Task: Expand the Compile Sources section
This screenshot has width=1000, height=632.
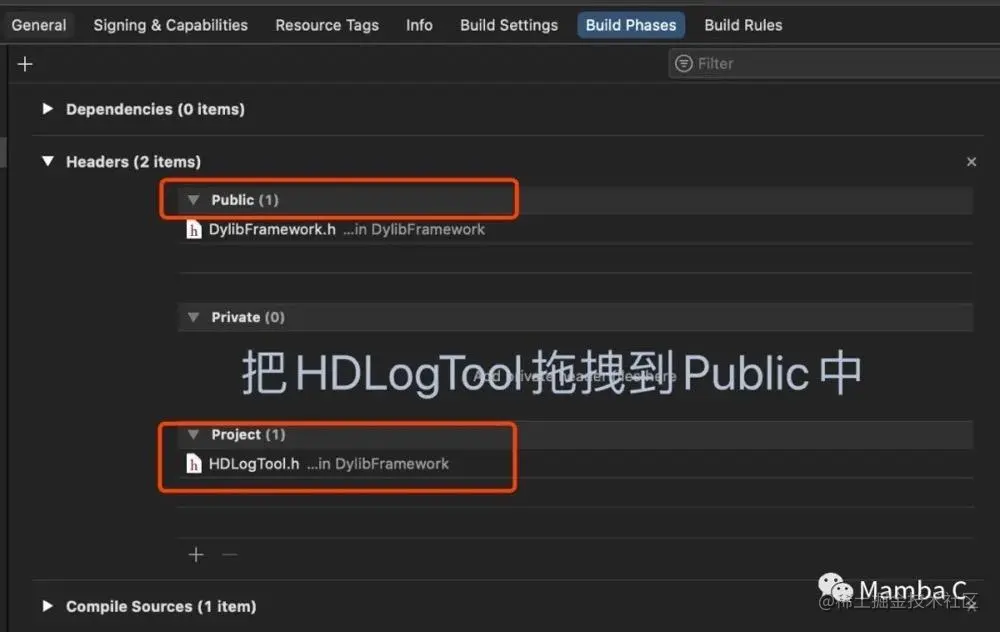Action: pyautogui.click(x=47, y=606)
